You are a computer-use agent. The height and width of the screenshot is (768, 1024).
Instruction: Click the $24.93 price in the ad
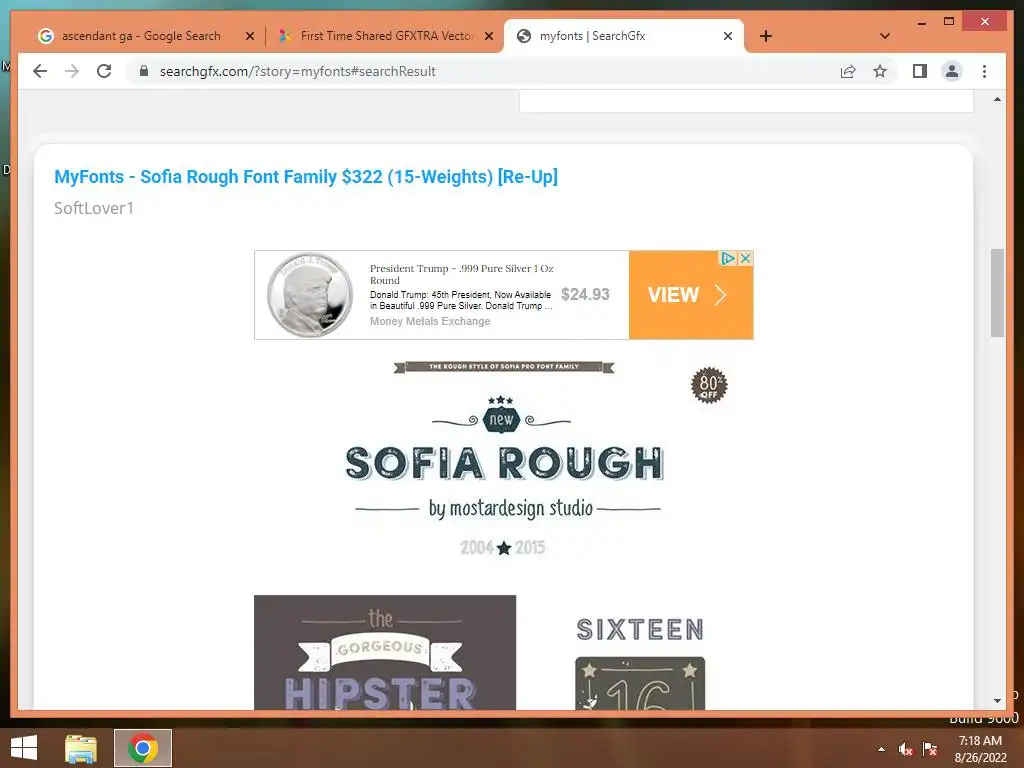point(585,295)
